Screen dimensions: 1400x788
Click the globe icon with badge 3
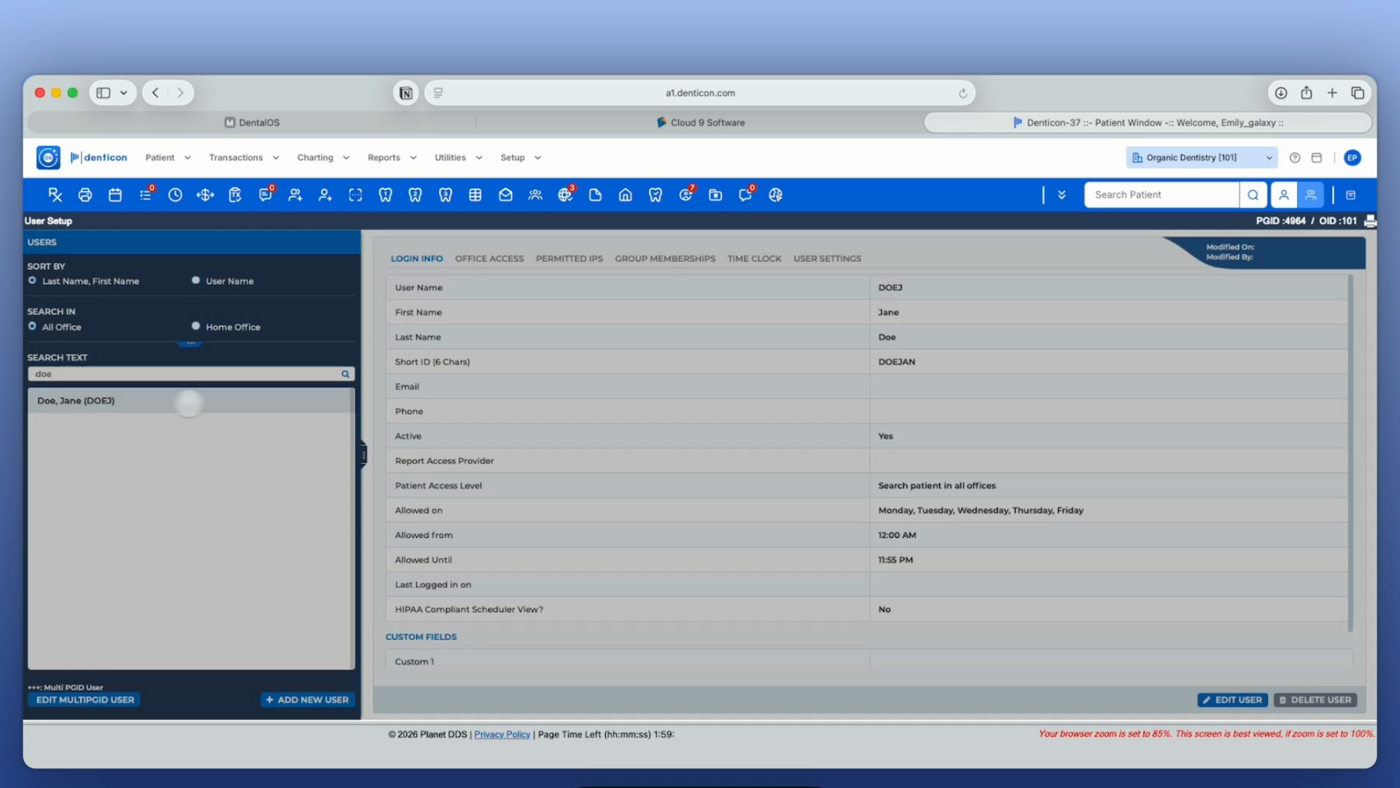566,195
